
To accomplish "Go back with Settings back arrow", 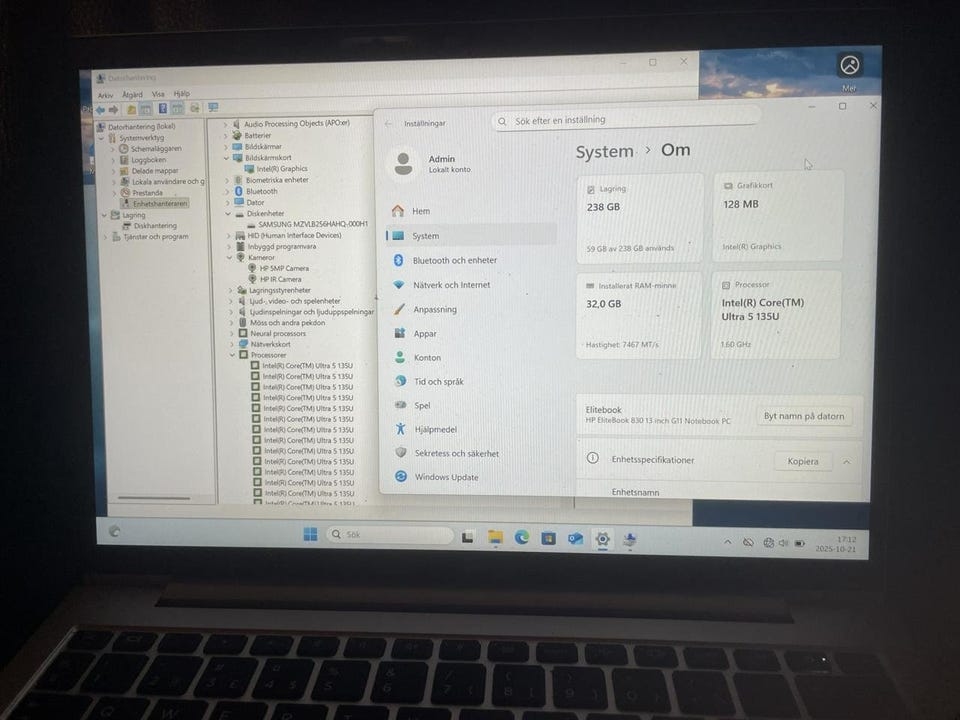I will 388,124.
